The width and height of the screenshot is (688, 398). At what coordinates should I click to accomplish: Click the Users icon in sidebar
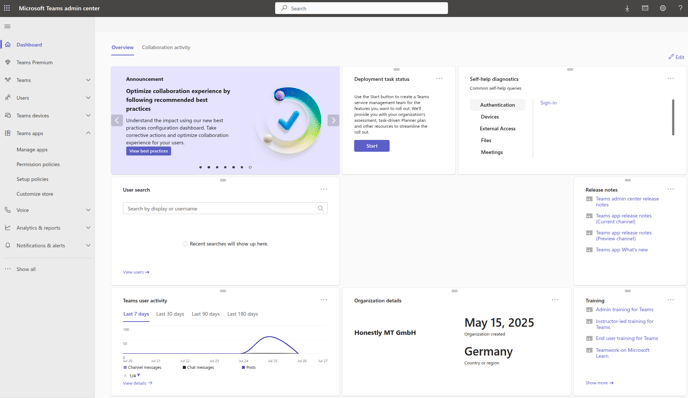tap(7, 97)
